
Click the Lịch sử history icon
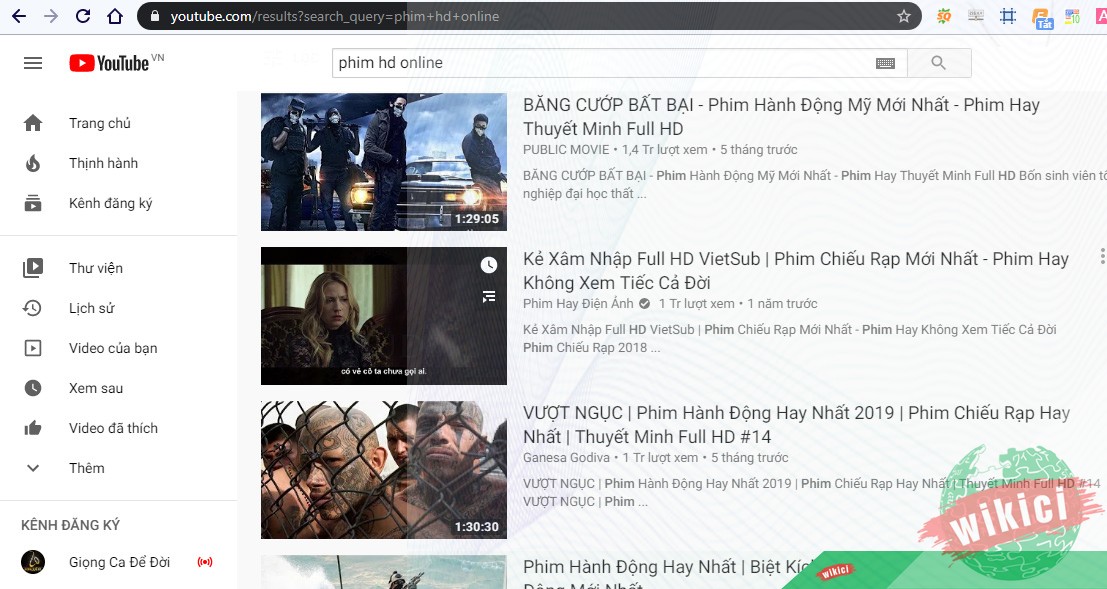tap(32, 308)
